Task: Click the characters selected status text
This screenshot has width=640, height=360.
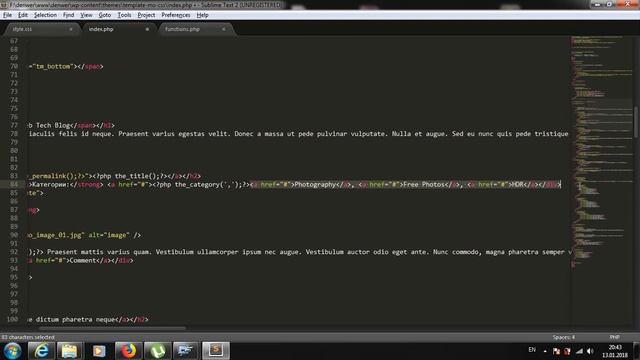Action: pos(28,337)
